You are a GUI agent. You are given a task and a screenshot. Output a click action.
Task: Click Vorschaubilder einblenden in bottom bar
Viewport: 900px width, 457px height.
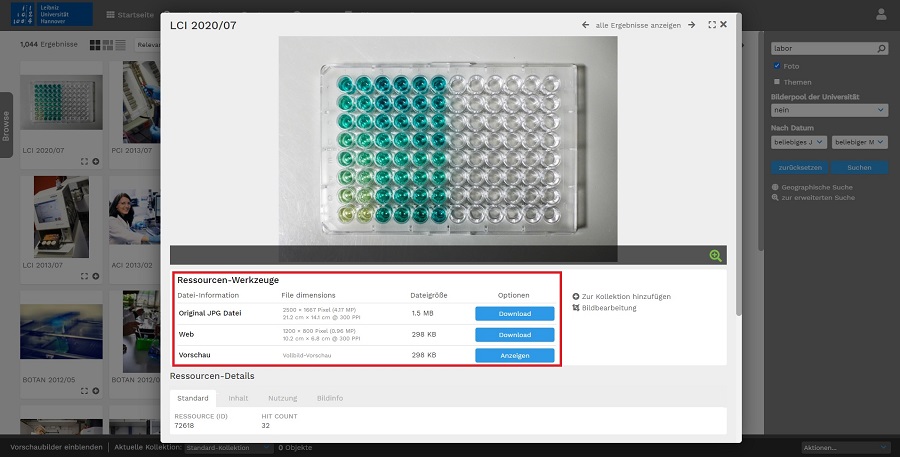coord(56,447)
